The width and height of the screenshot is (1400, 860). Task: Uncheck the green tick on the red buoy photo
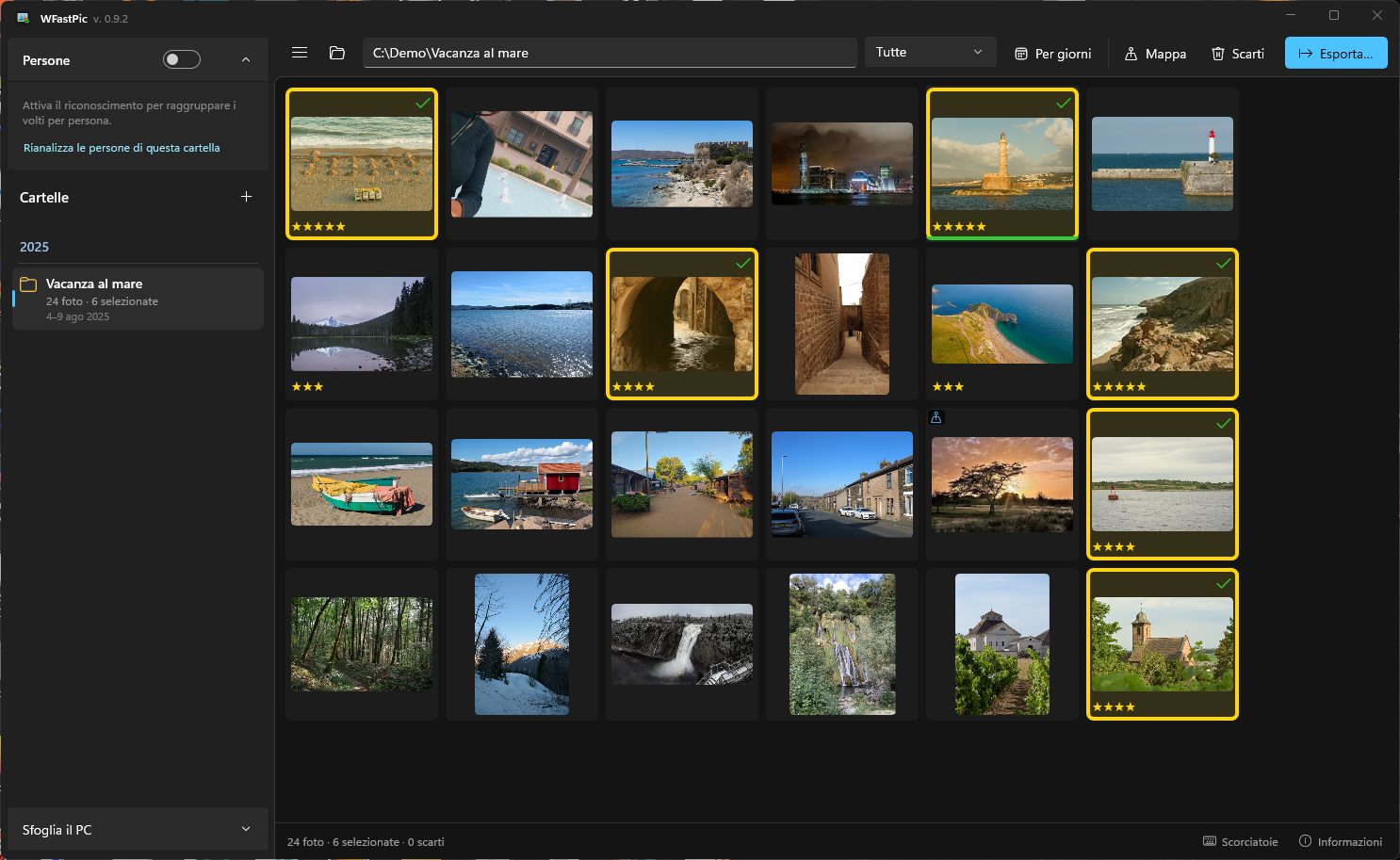1224,423
